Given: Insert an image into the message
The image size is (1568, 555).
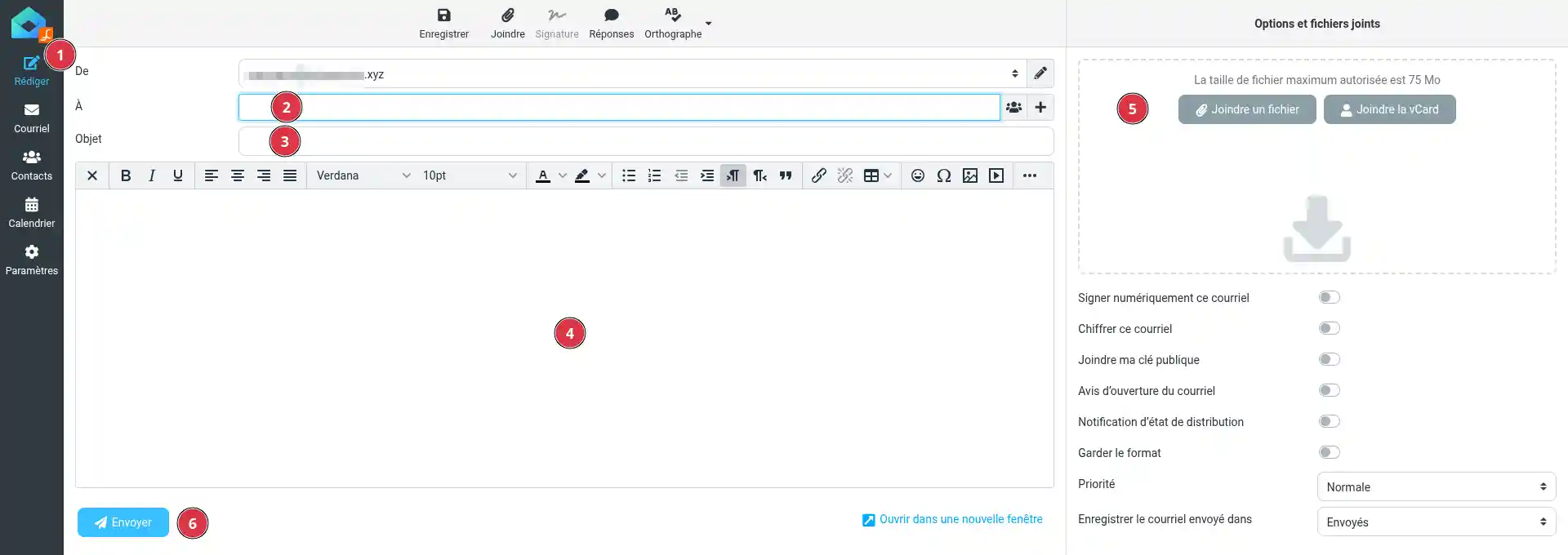Looking at the screenshot, I should [970, 175].
